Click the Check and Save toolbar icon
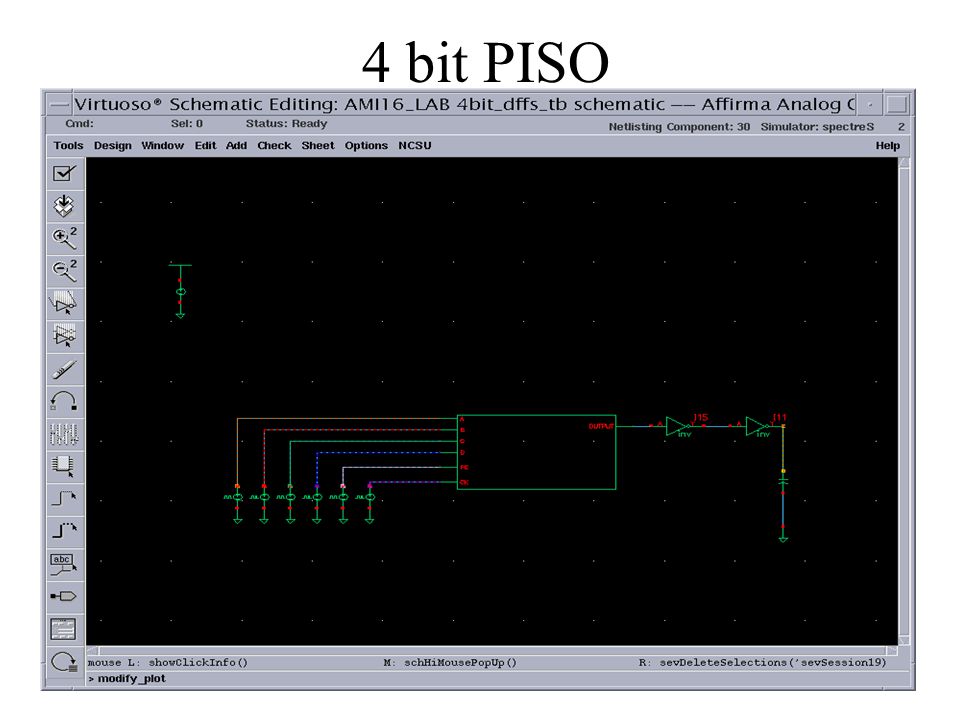This screenshot has width=960, height=720. [64, 173]
